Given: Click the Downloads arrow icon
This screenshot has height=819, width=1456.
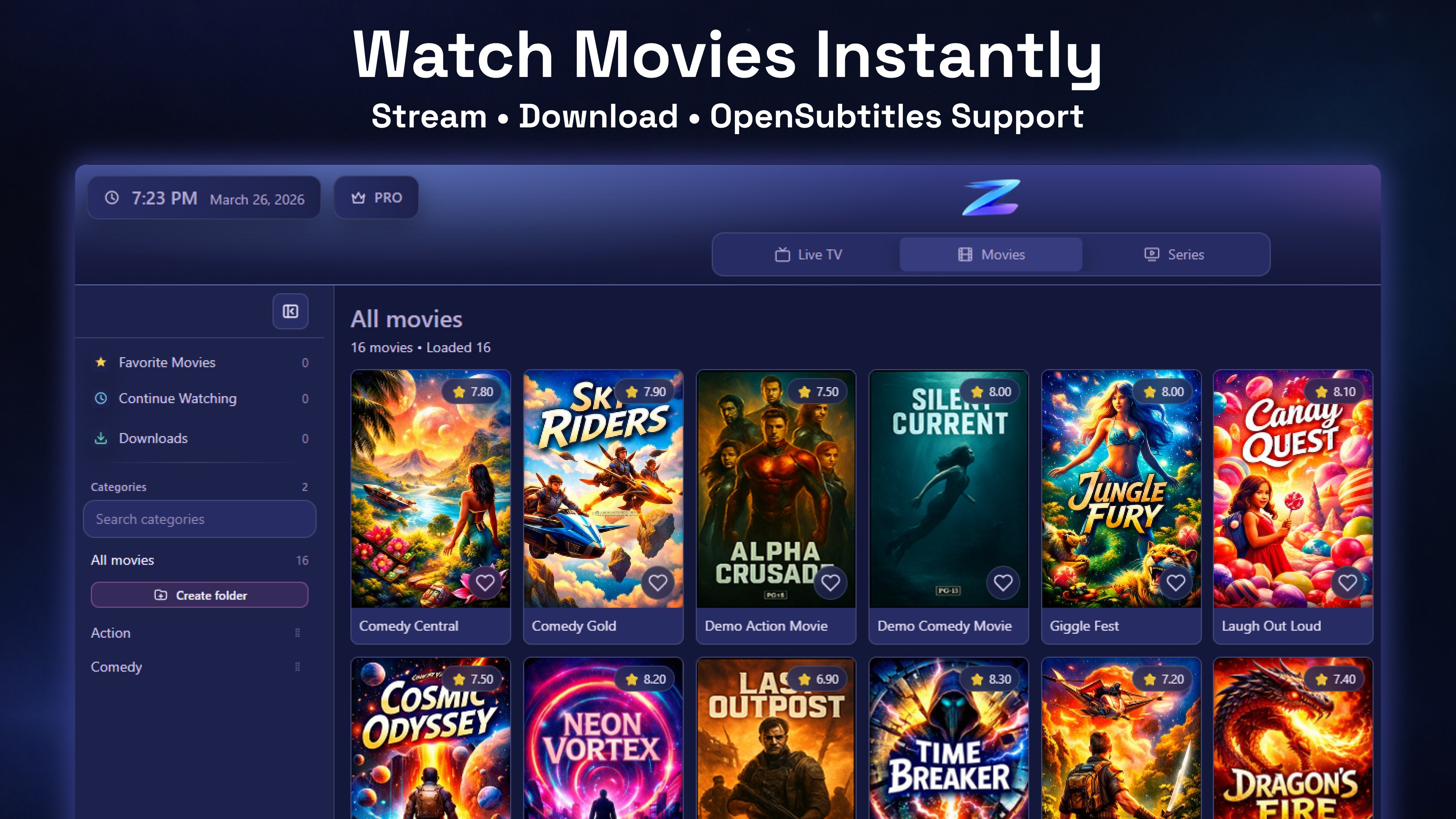Looking at the screenshot, I should (x=100, y=438).
